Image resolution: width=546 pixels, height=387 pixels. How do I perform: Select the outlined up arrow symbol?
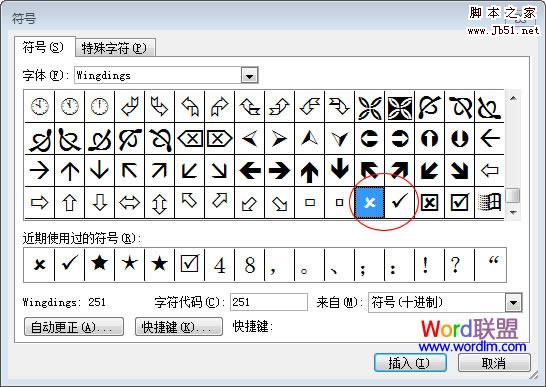(x=69, y=202)
